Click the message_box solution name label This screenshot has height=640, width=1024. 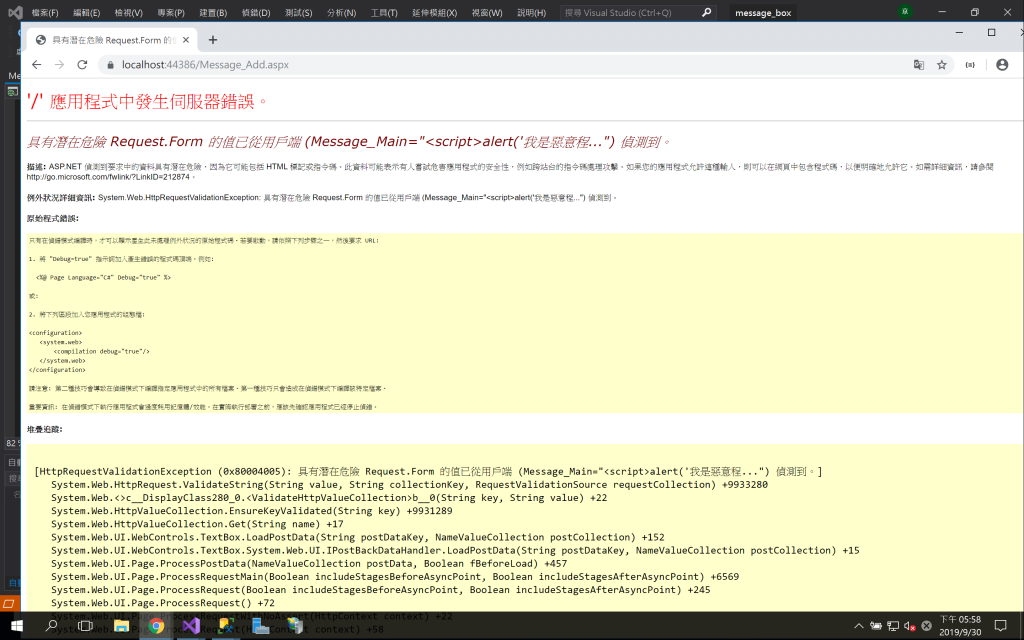[763, 13]
